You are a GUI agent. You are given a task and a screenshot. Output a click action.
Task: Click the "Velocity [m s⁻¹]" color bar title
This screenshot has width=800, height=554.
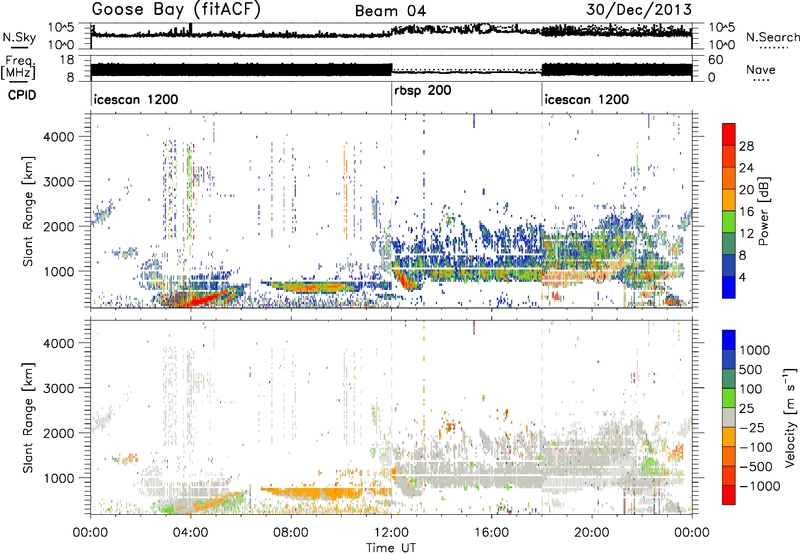pyautogui.click(x=790, y=417)
